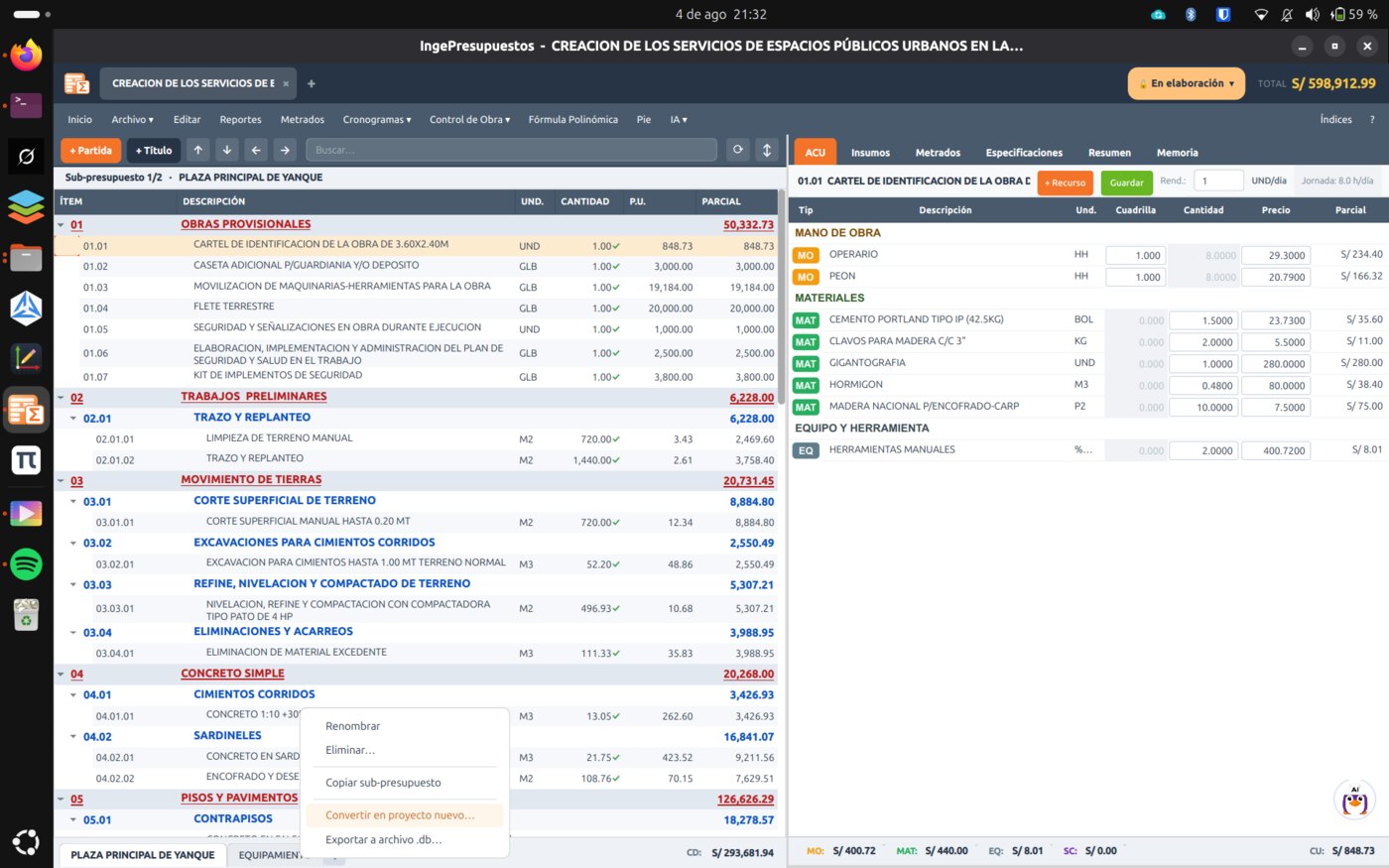The height and width of the screenshot is (868, 1389).
Task: Open the Control de Obra dropdown
Action: coord(469,119)
